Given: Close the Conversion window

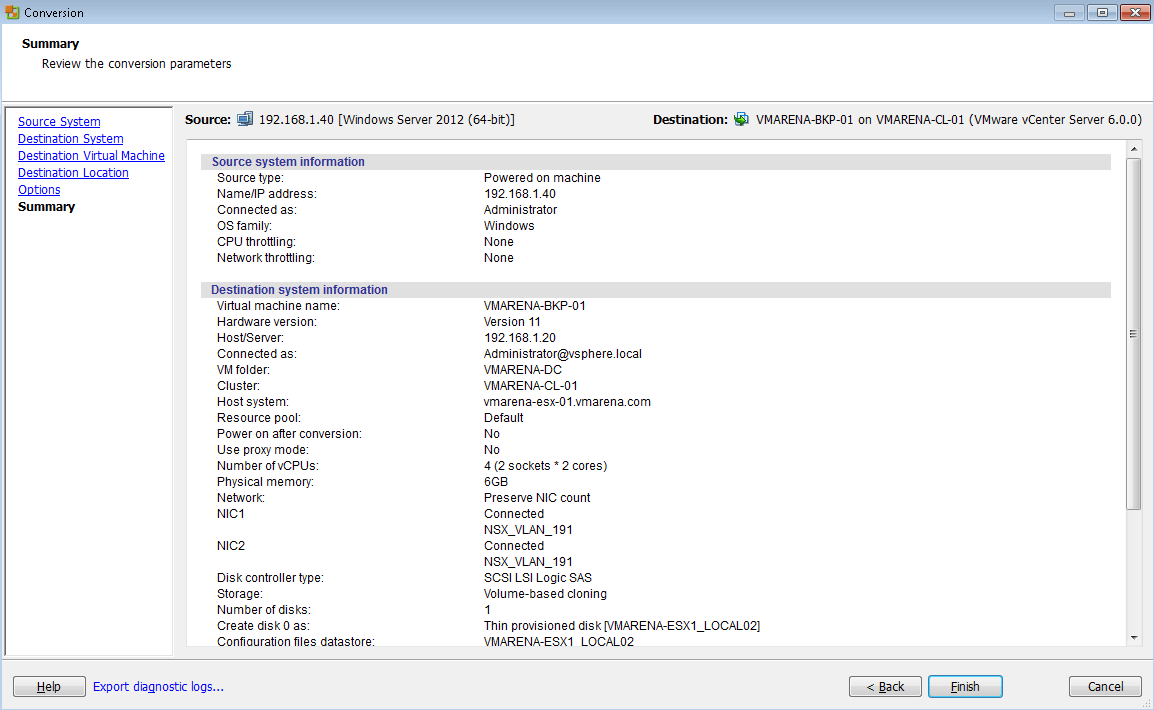Looking at the screenshot, I should (x=1135, y=13).
